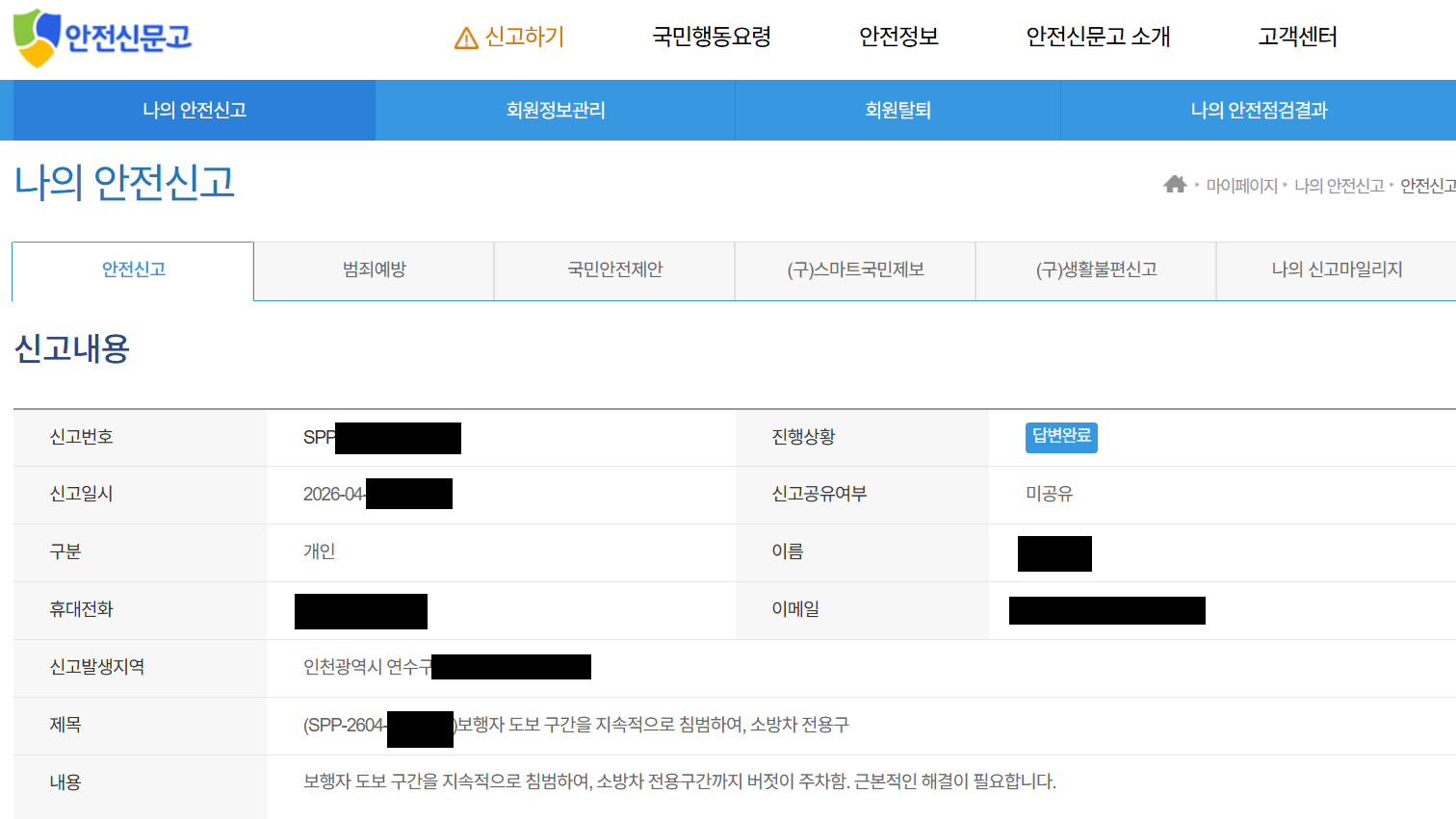Click the large 나의 안전신고 page title
The image size is (1456, 819).
coord(125,182)
